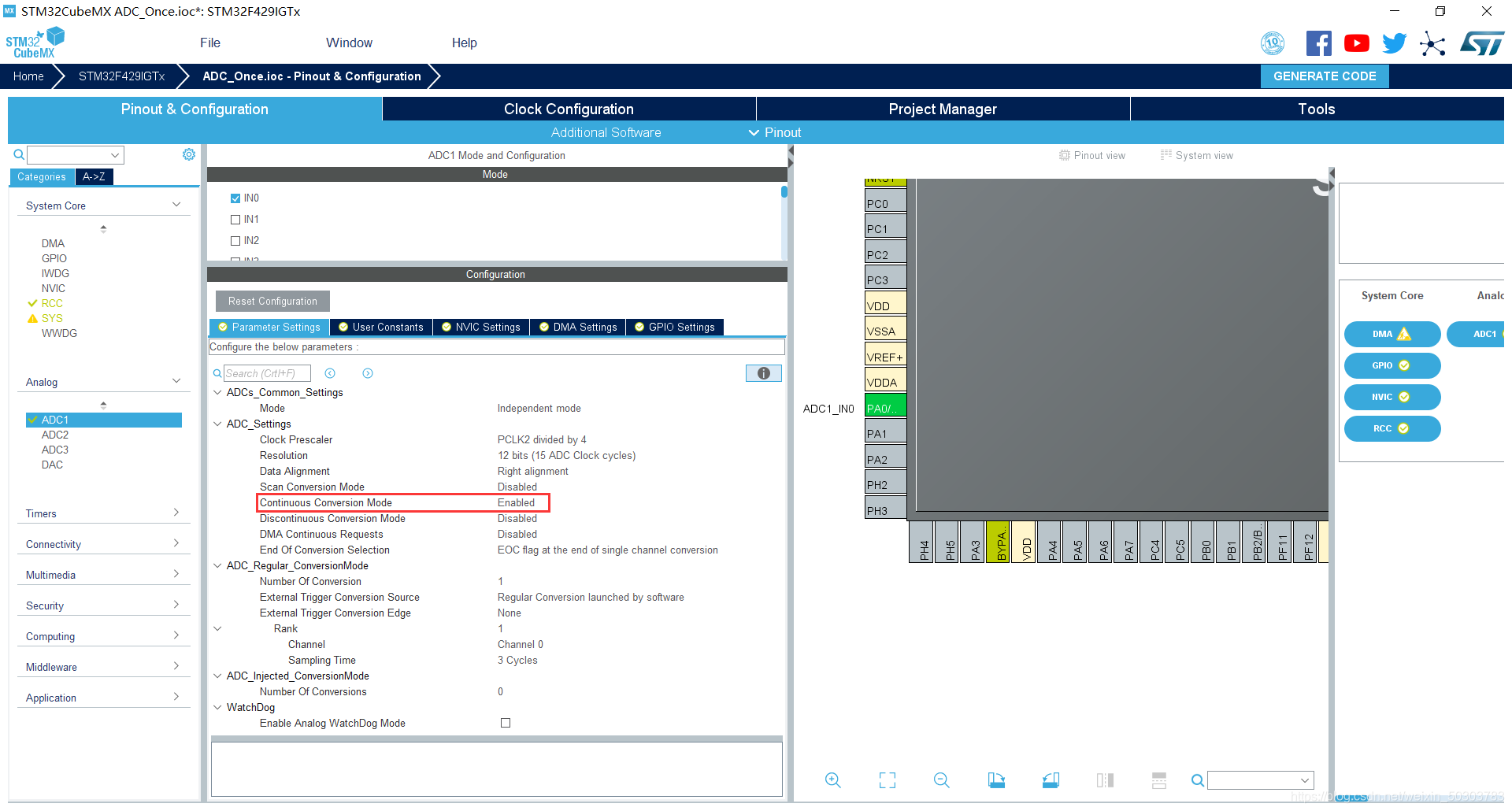Image resolution: width=1512 pixels, height=811 pixels.
Task: Click in the parameter search field
Action: (x=267, y=373)
